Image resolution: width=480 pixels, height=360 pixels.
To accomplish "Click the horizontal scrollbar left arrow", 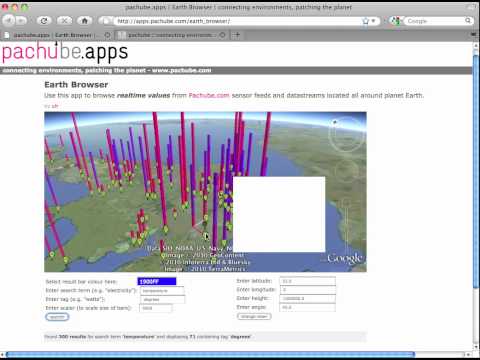I will (3, 354).
